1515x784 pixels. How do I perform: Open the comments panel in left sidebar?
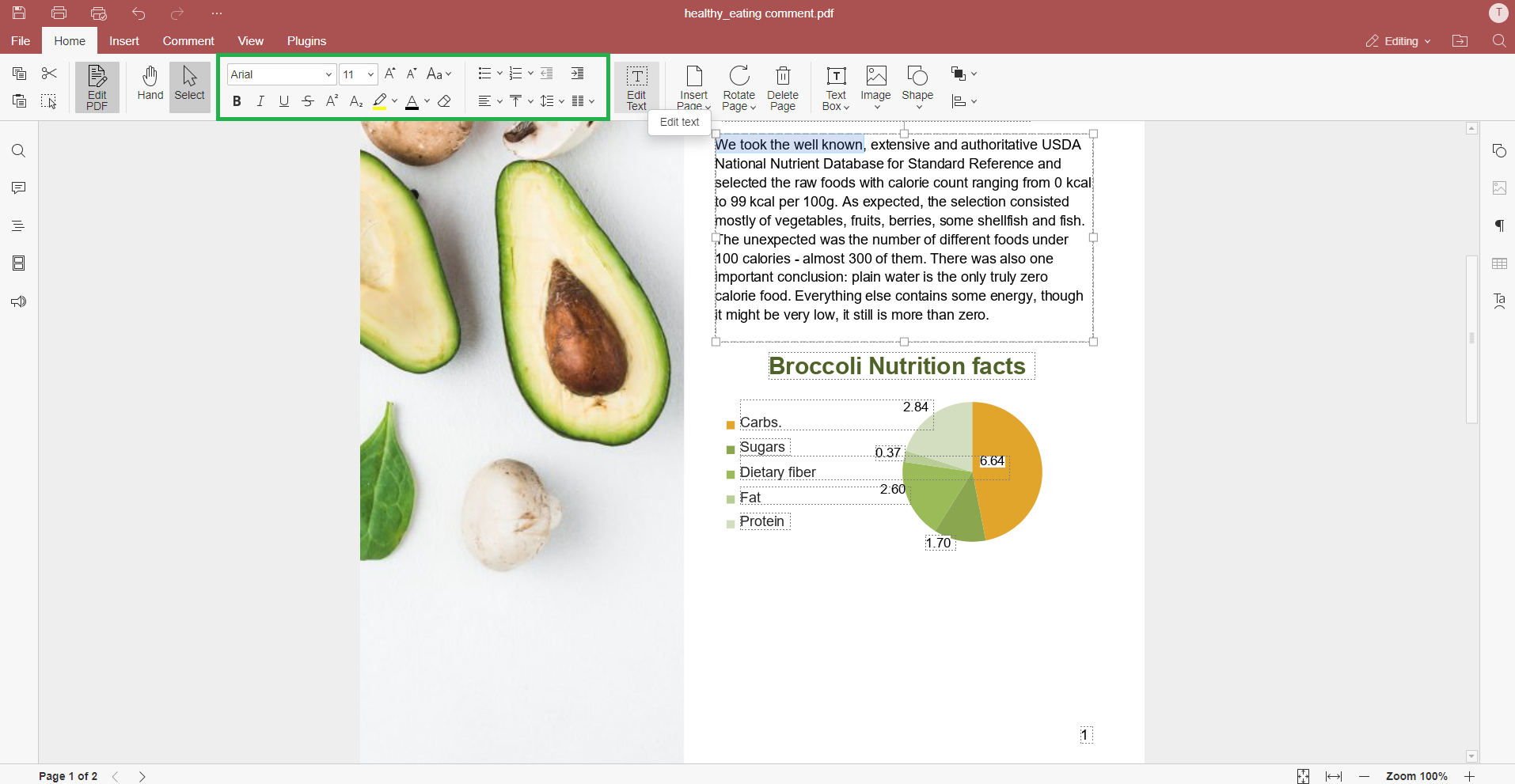[19, 188]
